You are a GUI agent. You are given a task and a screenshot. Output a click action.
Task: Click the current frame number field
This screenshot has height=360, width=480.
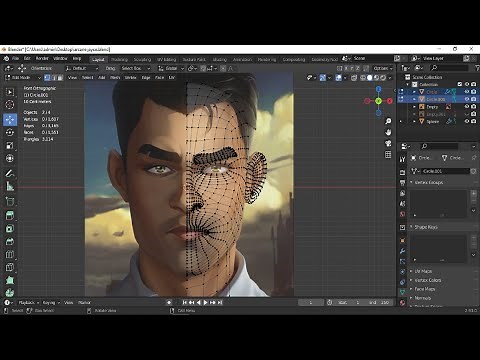pos(311,302)
